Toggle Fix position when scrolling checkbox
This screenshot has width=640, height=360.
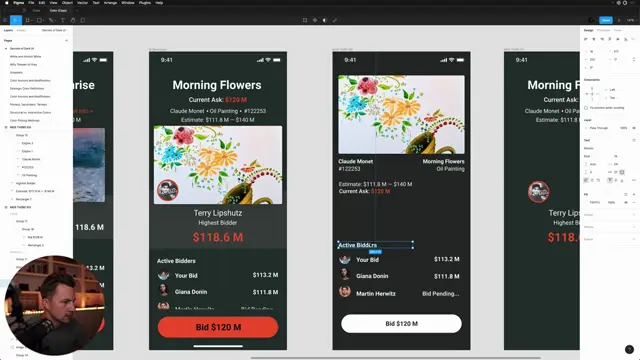(586, 108)
